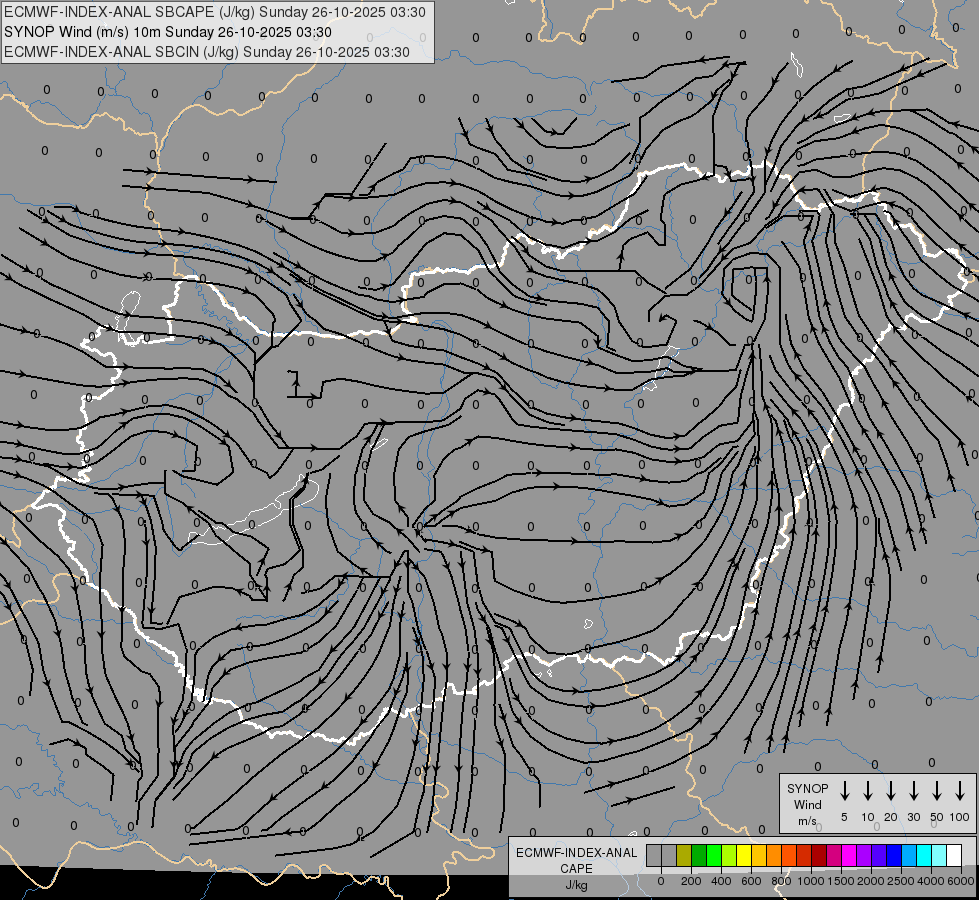Click the wind legend arrow above 10
The height and width of the screenshot is (900, 979).
[x=867, y=791]
